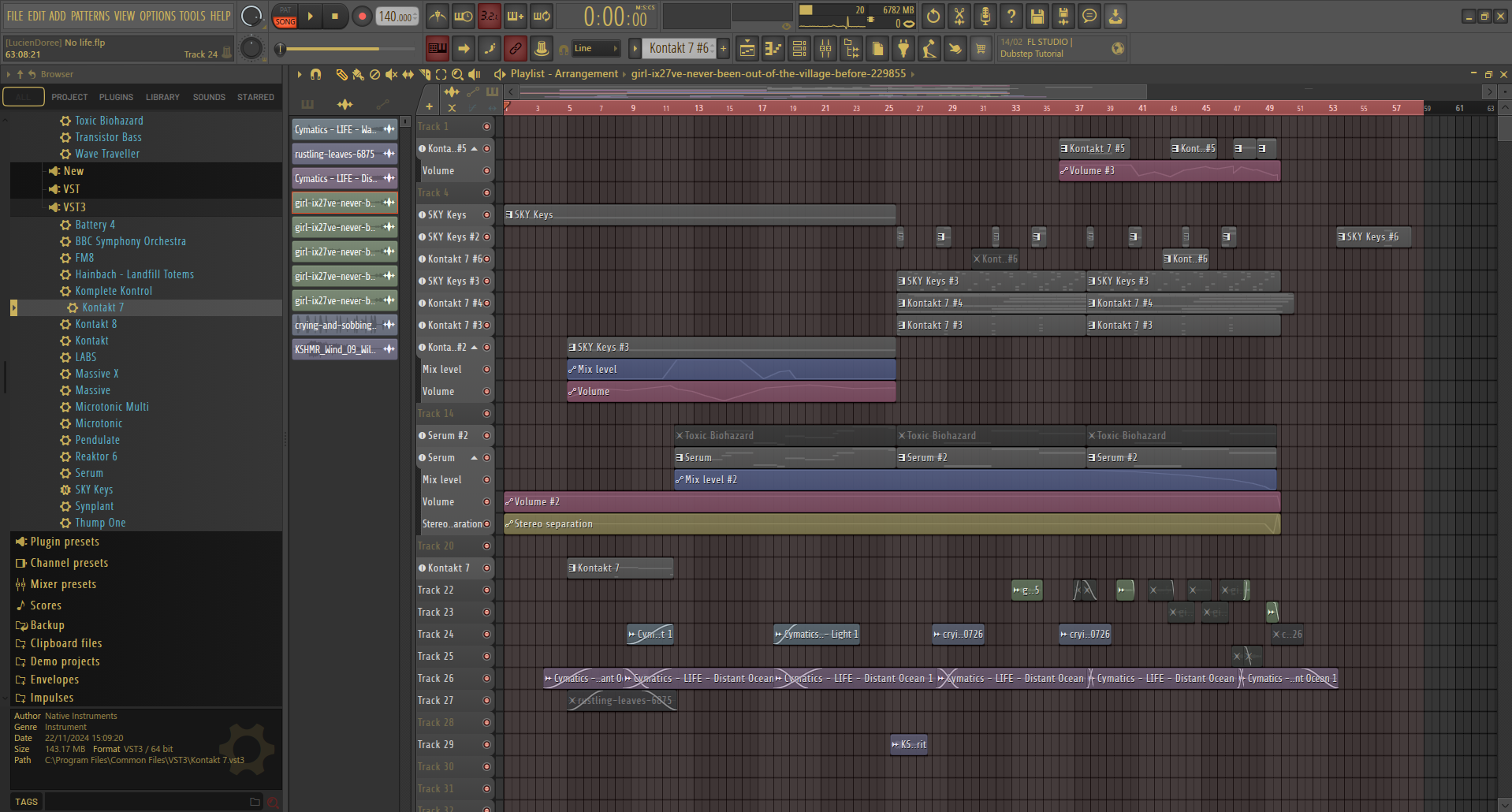The width and height of the screenshot is (1512, 812).
Task: Click the Playlist - Arrangement breadcrumb
Action: pyautogui.click(x=564, y=73)
